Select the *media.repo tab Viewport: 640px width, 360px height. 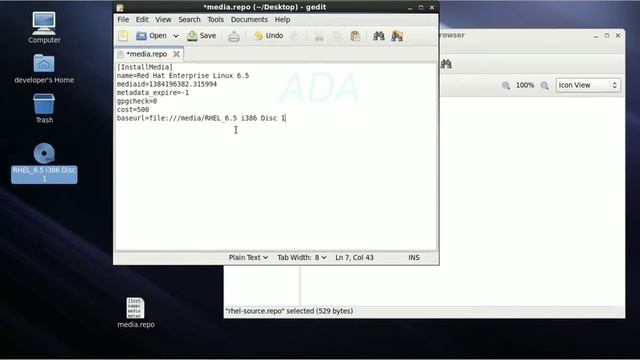click(146, 54)
